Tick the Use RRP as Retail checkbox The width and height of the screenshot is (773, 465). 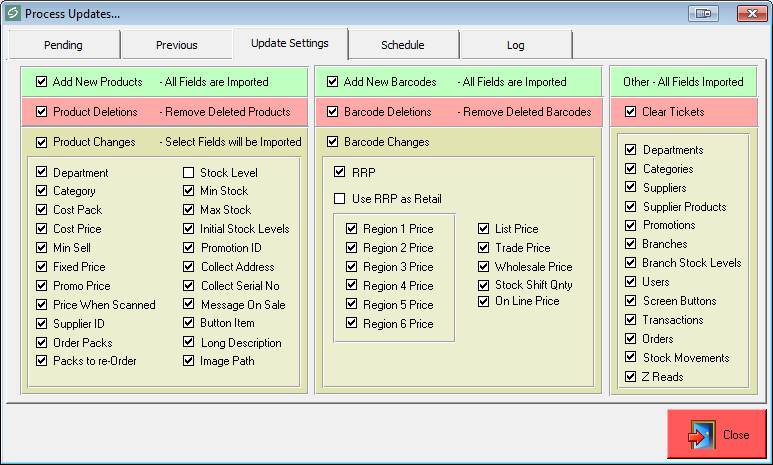pyautogui.click(x=340, y=199)
